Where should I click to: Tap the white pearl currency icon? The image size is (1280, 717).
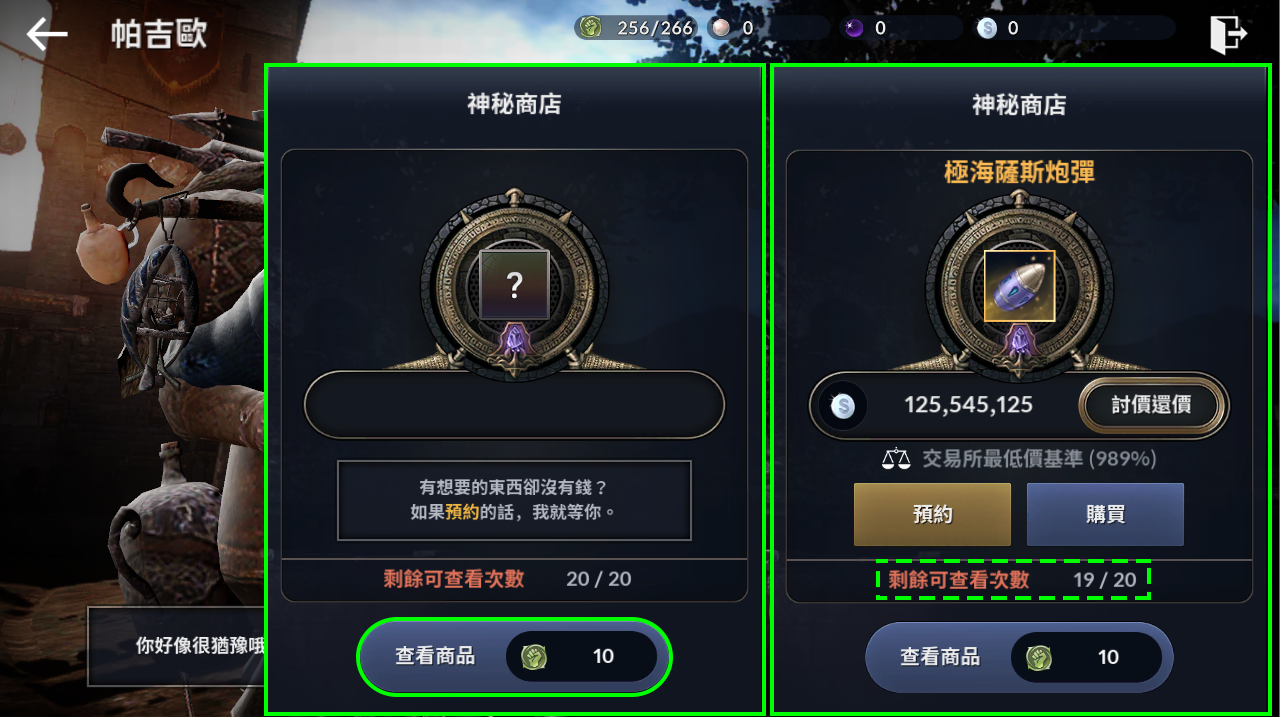(720, 28)
